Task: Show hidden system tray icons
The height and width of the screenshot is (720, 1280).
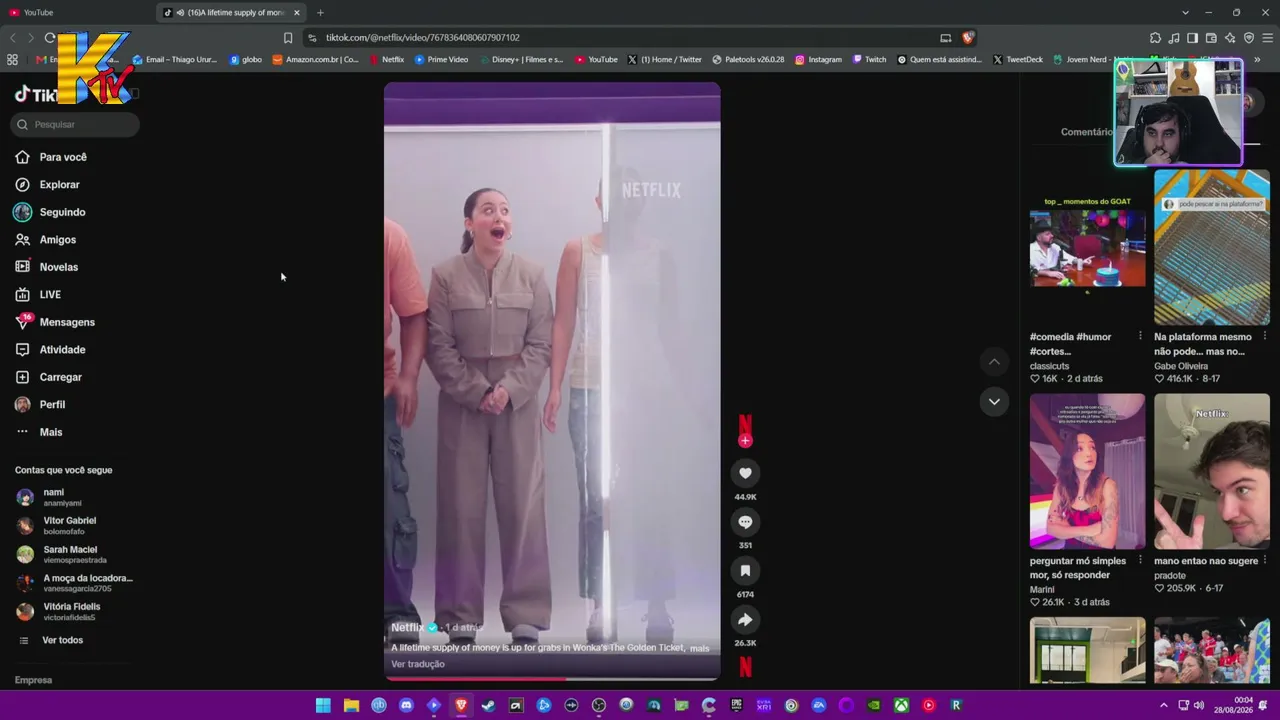Action: coord(1163,705)
